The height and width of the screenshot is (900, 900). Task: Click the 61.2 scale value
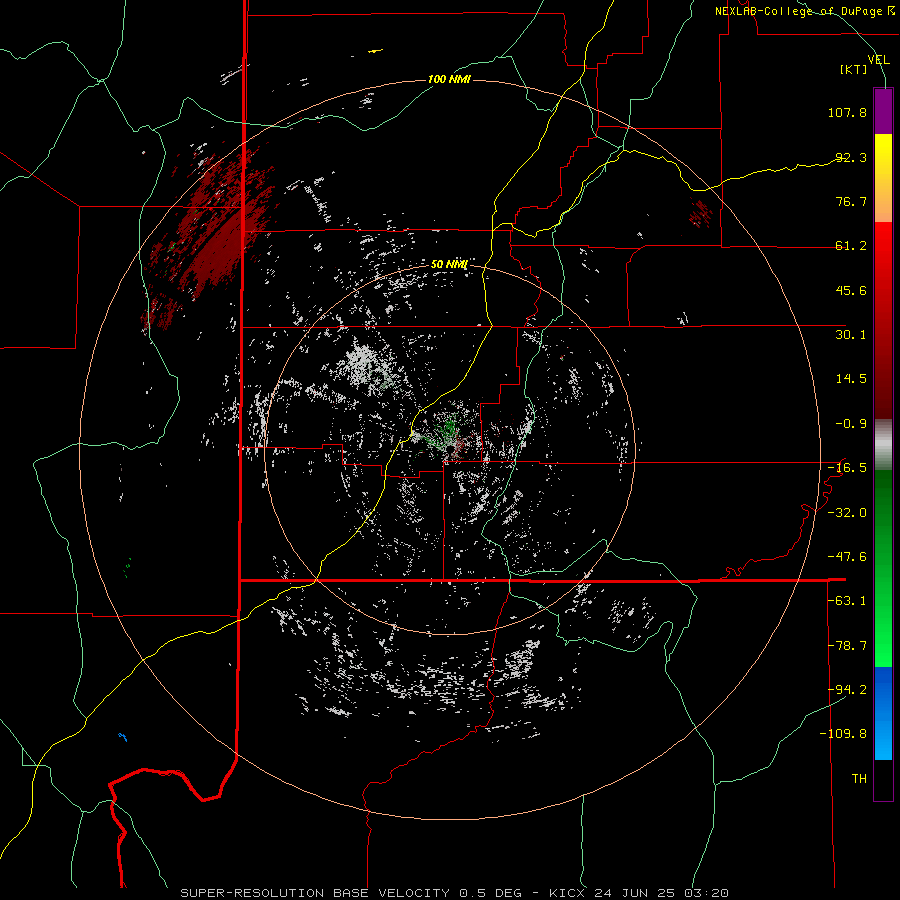(x=851, y=246)
